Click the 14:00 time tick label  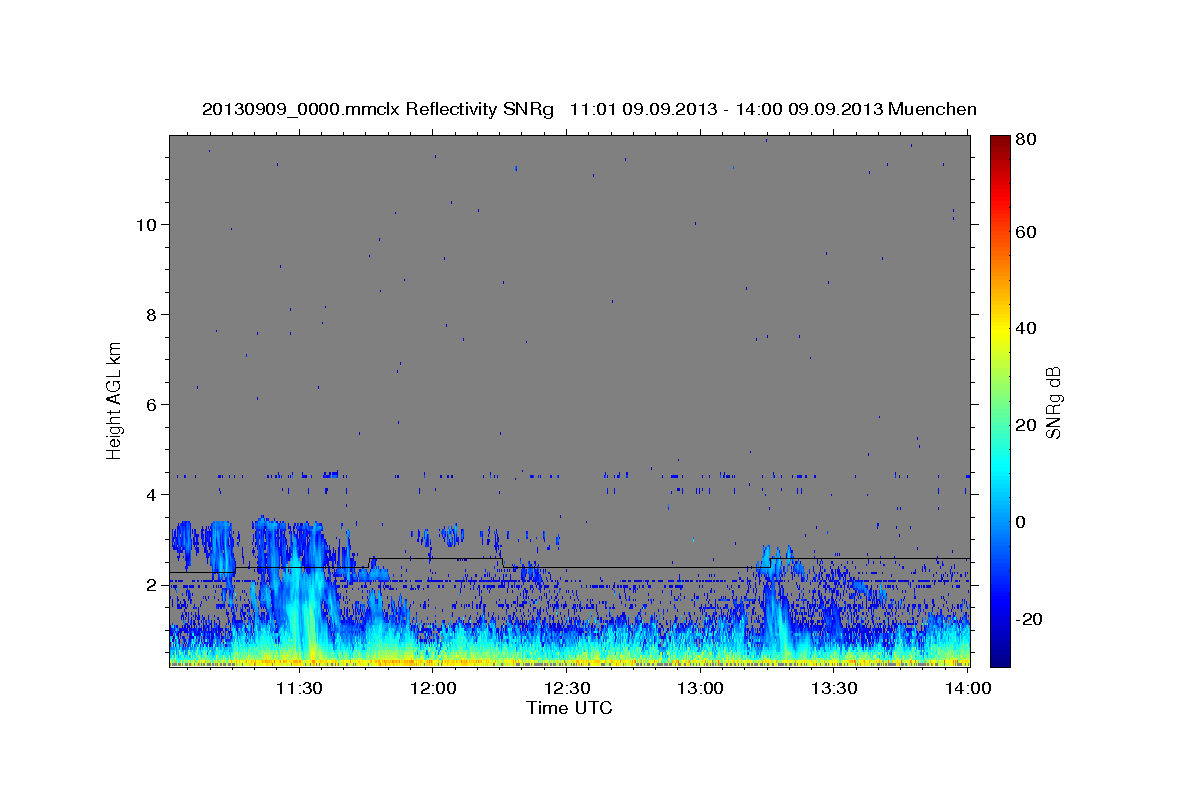click(x=968, y=688)
